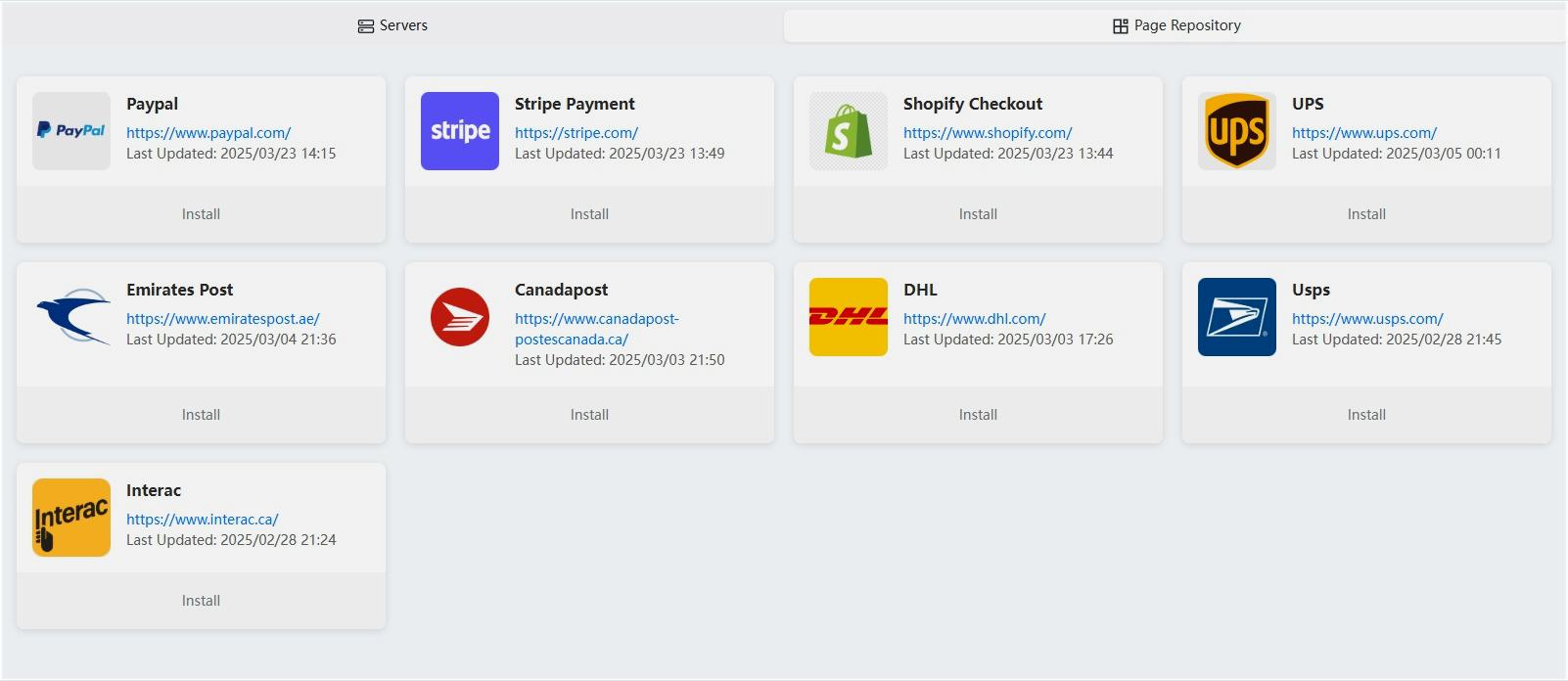Image resolution: width=1568 pixels, height=681 pixels.
Task: Install the DHL page
Action: pos(978,415)
